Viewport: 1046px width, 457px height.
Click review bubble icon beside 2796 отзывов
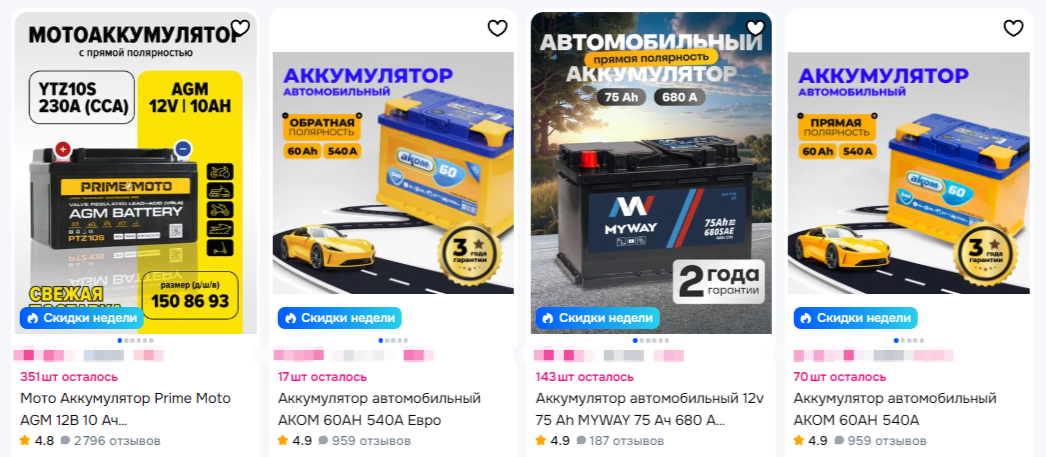pos(65,441)
